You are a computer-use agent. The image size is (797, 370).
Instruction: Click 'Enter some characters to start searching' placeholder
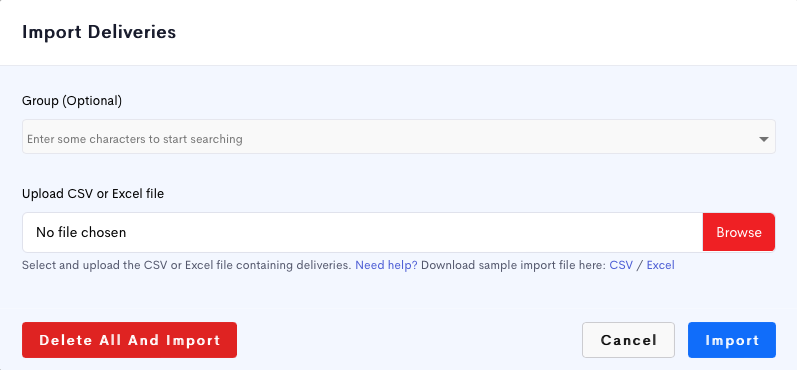(135, 139)
